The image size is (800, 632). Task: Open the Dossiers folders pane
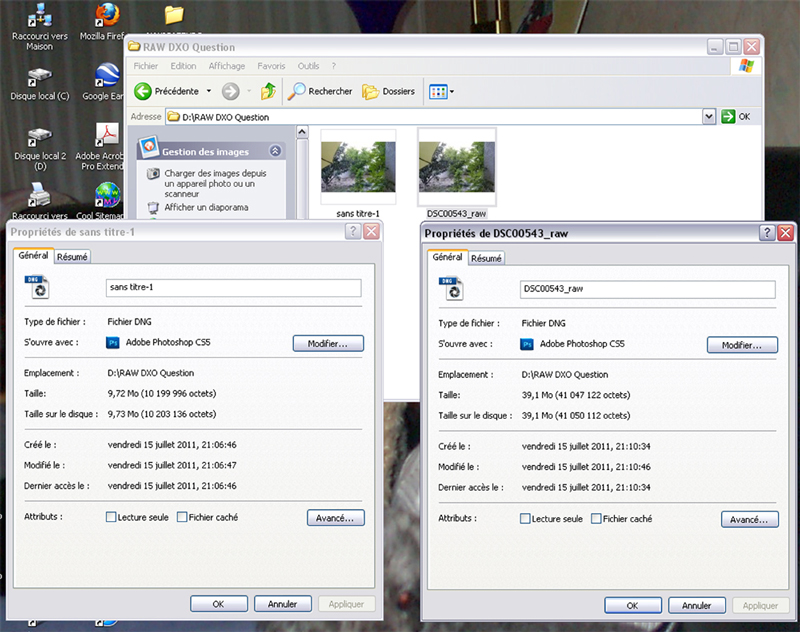tap(371, 91)
